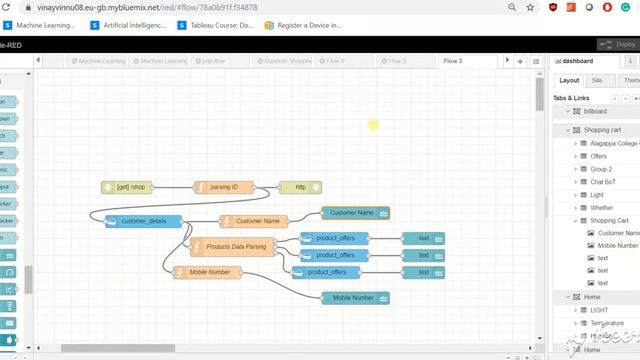Pick the chart node in palette

9,289
